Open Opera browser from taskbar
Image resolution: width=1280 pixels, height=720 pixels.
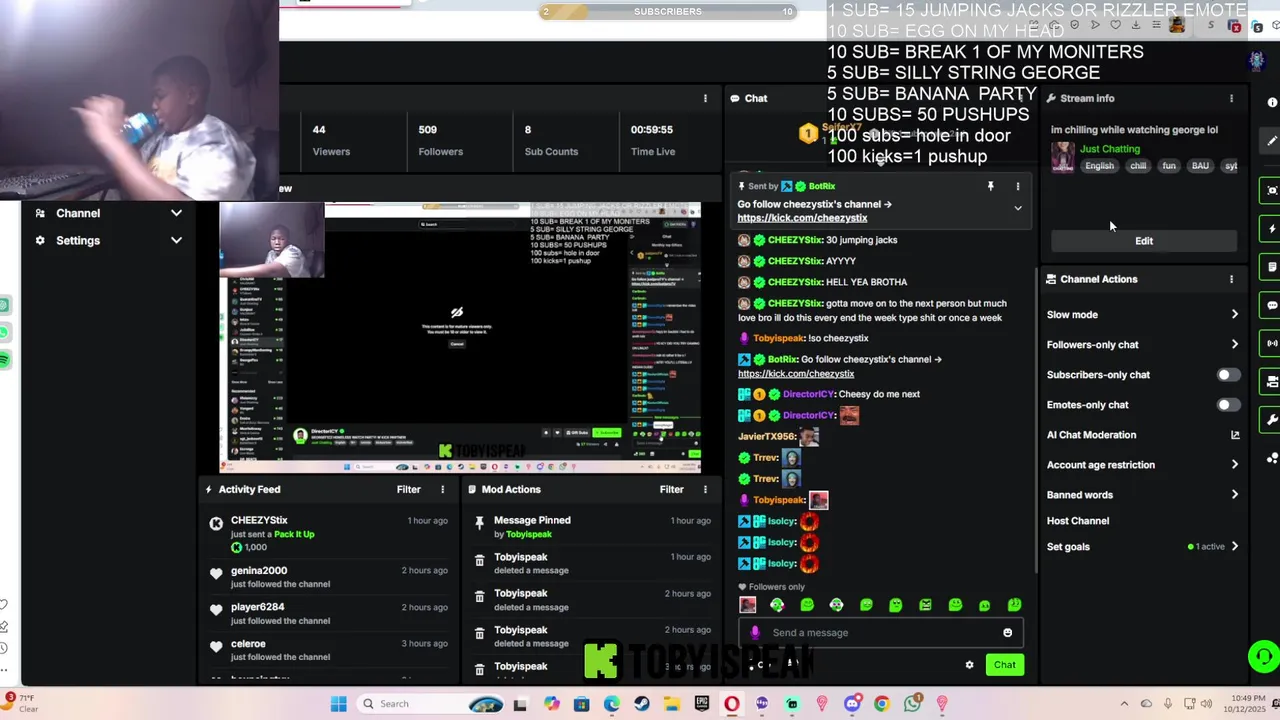732,704
